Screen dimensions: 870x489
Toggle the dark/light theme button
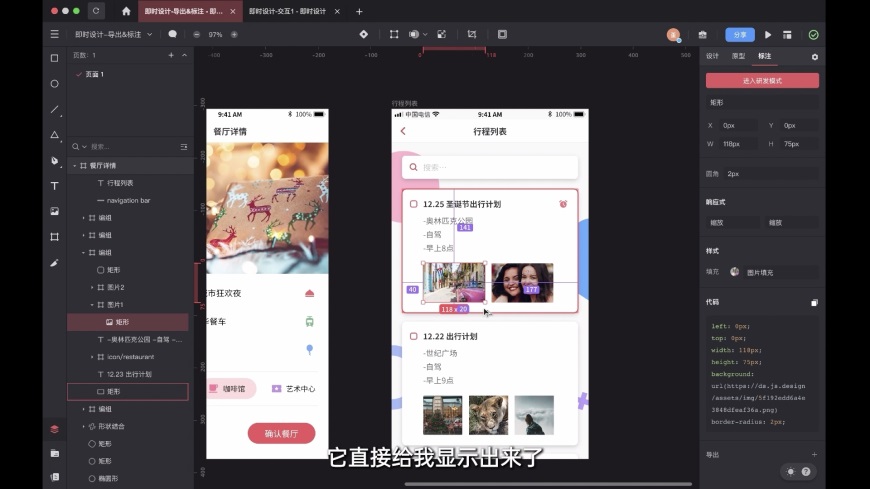[791, 472]
